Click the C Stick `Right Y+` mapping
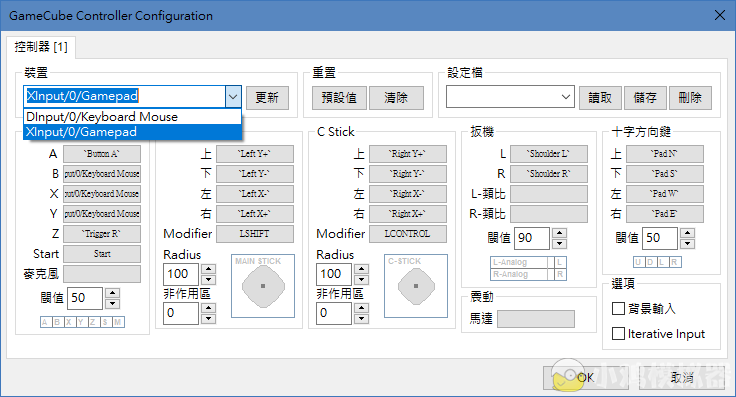The height and width of the screenshot is (397, 736). click(408, 154)
